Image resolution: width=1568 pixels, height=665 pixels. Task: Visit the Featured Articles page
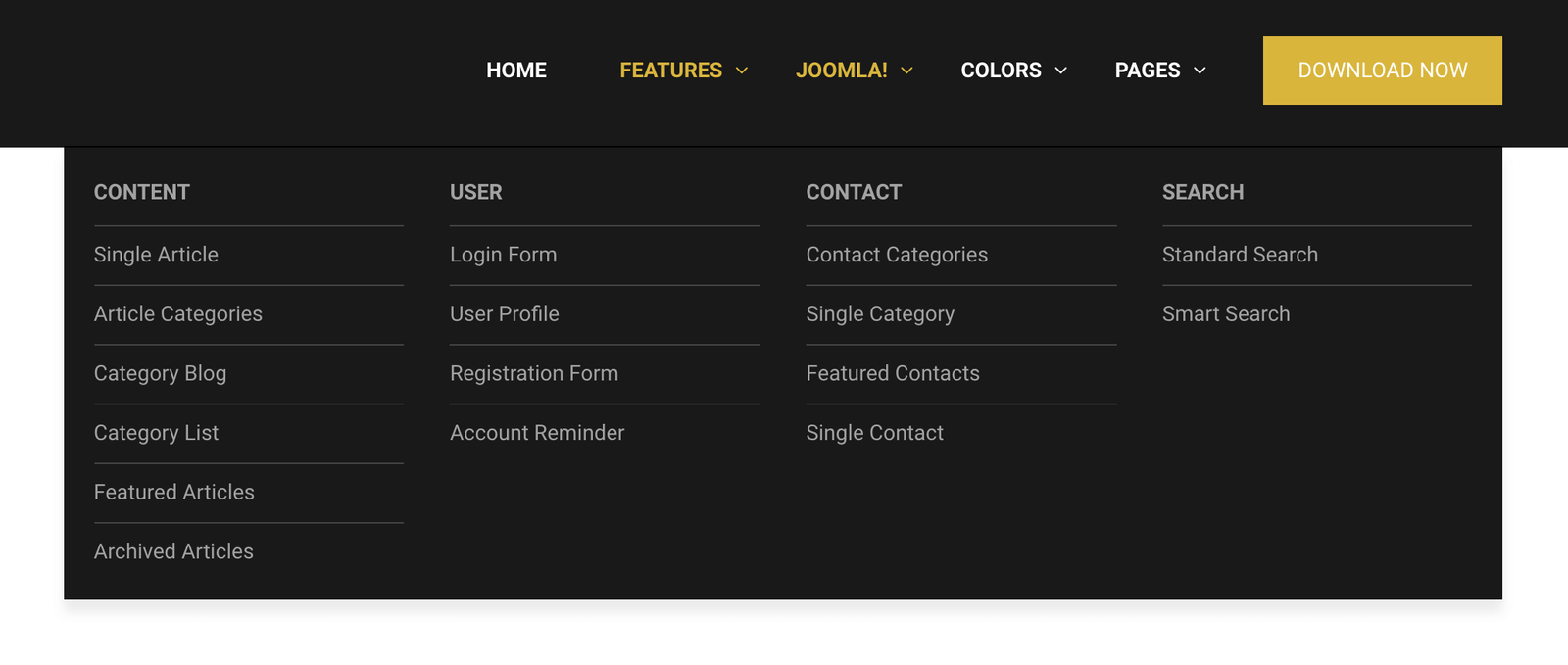(173, 493)
